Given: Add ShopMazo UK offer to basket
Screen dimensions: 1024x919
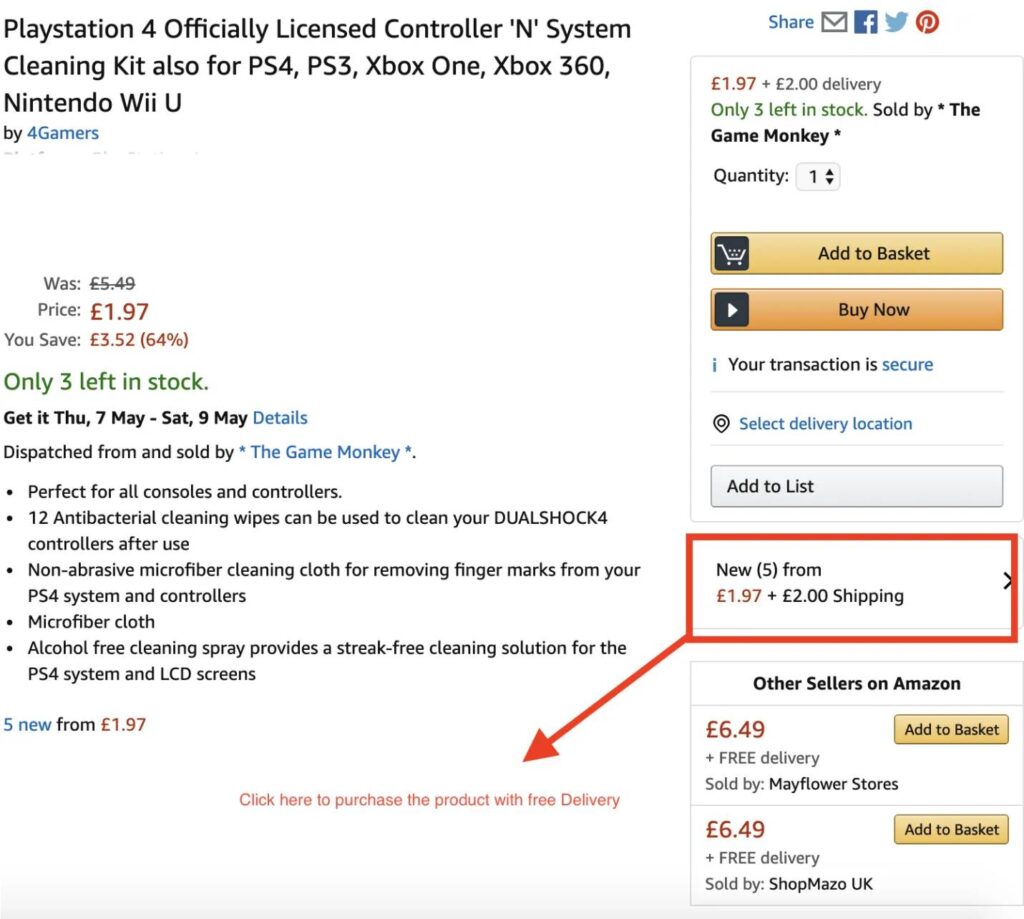Looking at the screenshot, I should pos(951,830).
